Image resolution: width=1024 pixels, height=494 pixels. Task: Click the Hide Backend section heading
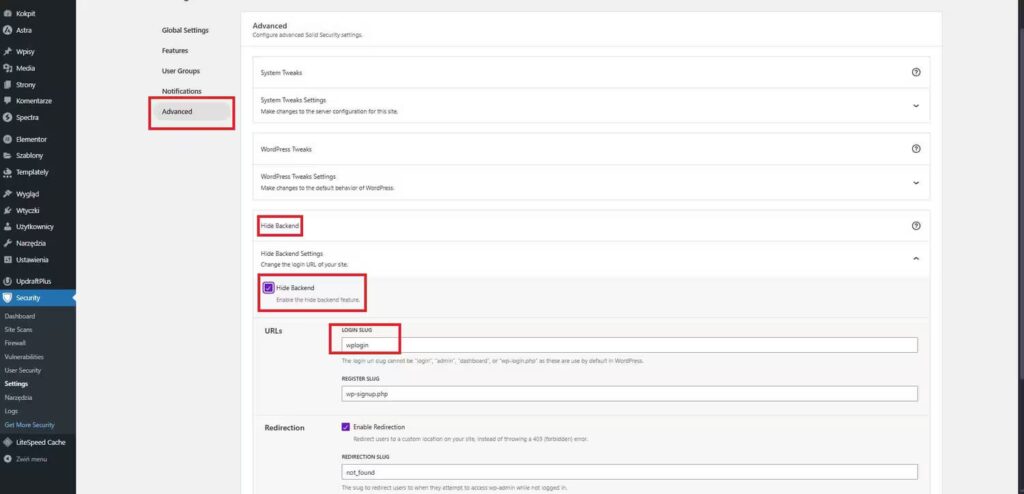point(280,226)
